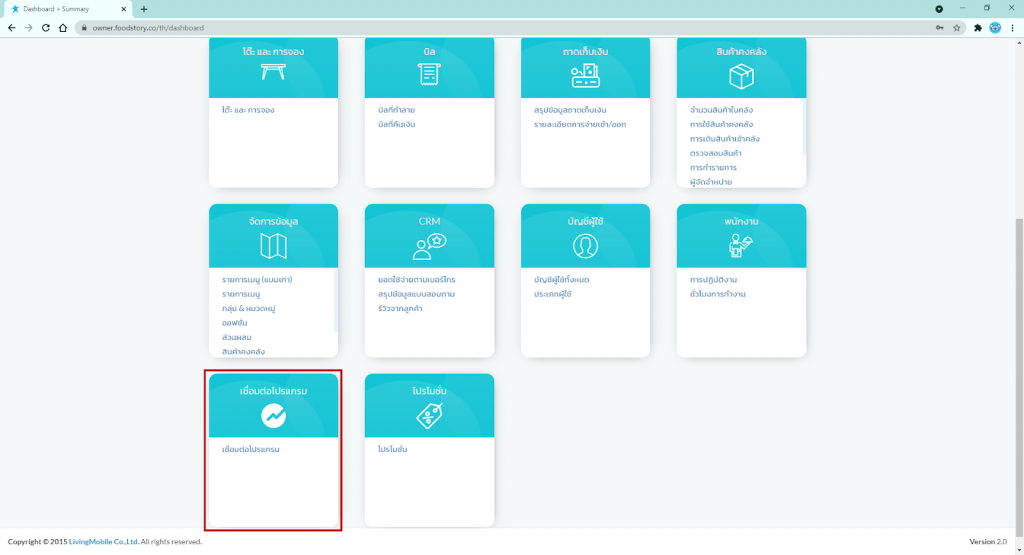Screen dimensions: 1024x555
Task: Open a new browser tab
Action: tap(144, 9)
